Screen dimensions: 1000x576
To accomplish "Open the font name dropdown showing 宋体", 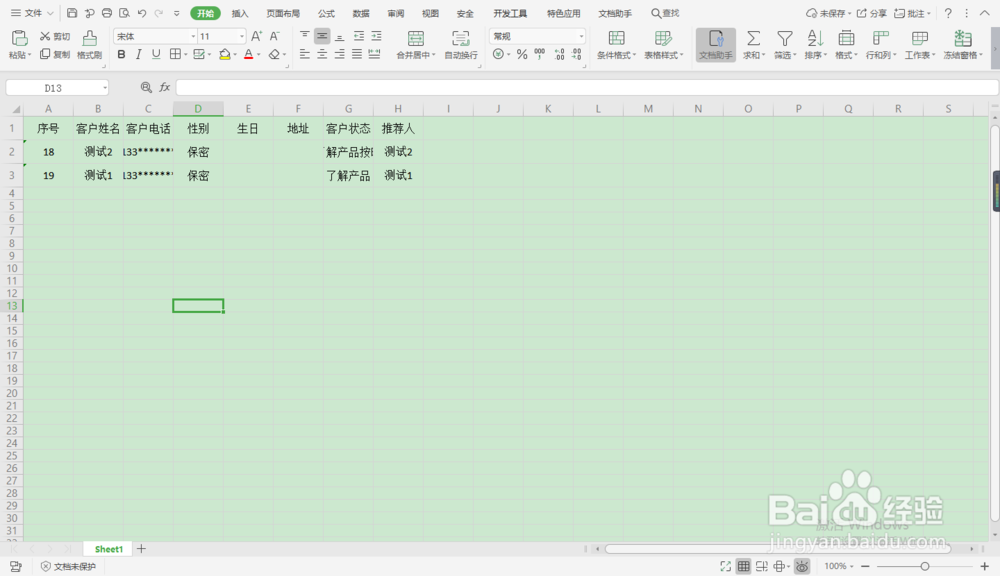I will [193, 36].
